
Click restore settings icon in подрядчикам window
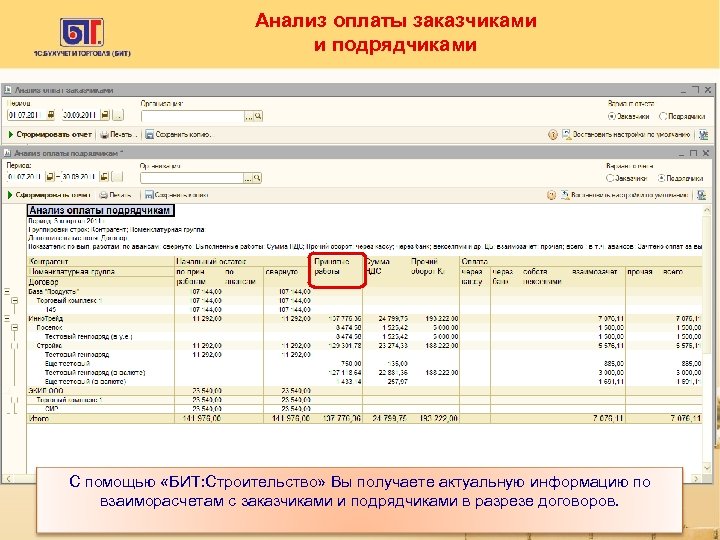[x=565, y=195]
